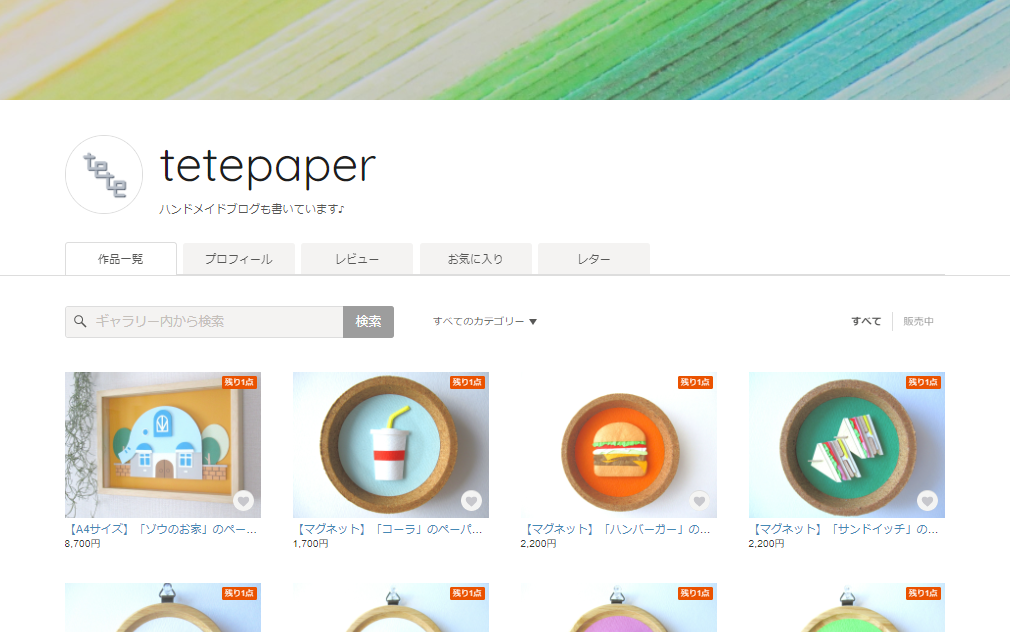Show すべて items filter

(866, 321)
